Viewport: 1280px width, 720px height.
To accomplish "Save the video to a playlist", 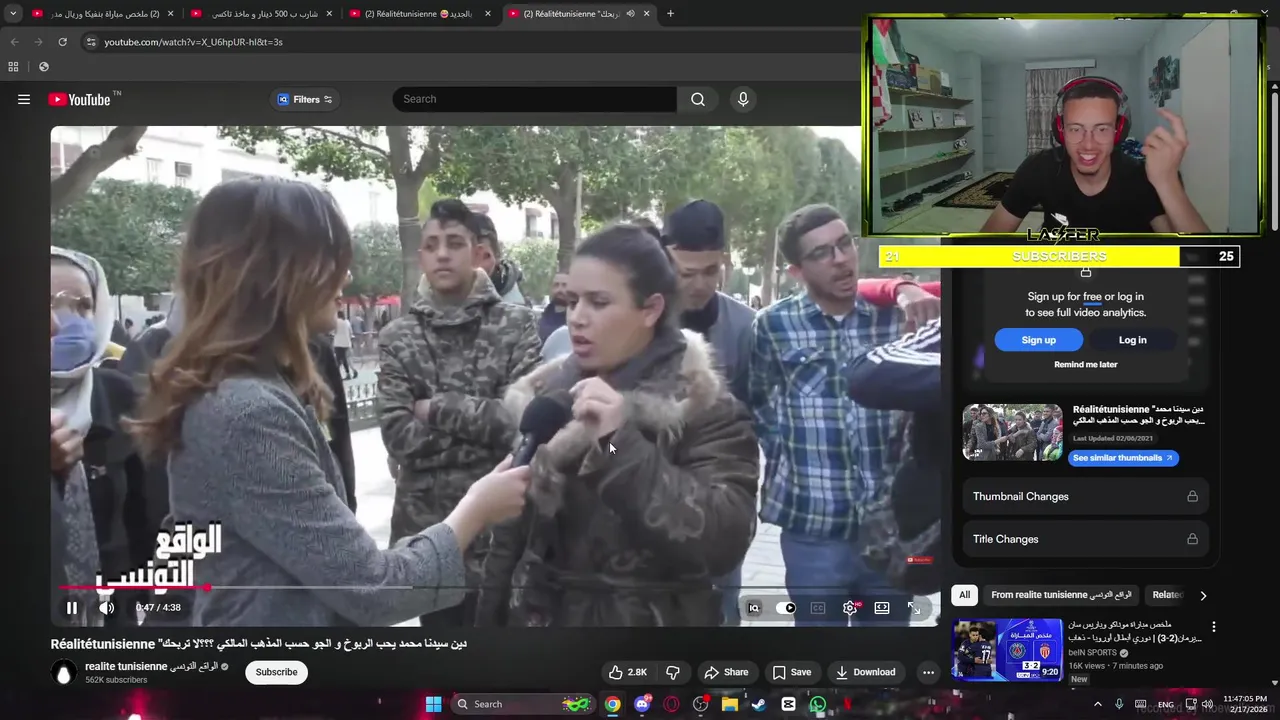I will pos(791,672).
